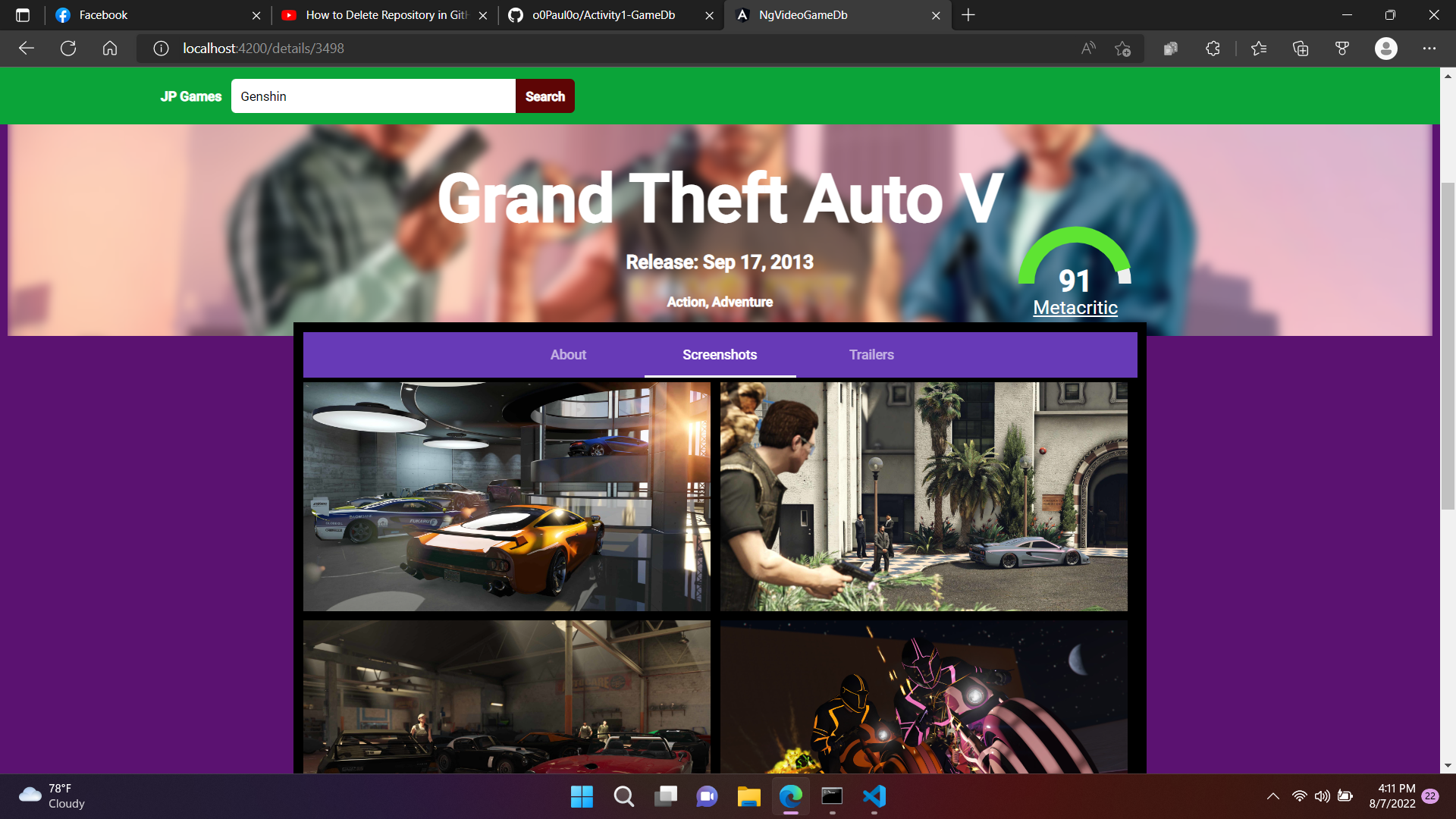Image resolution: width=1456 pixels, height=819 pixels.
Task: Open a new browser tab
Action: click(x=968, y=15)
